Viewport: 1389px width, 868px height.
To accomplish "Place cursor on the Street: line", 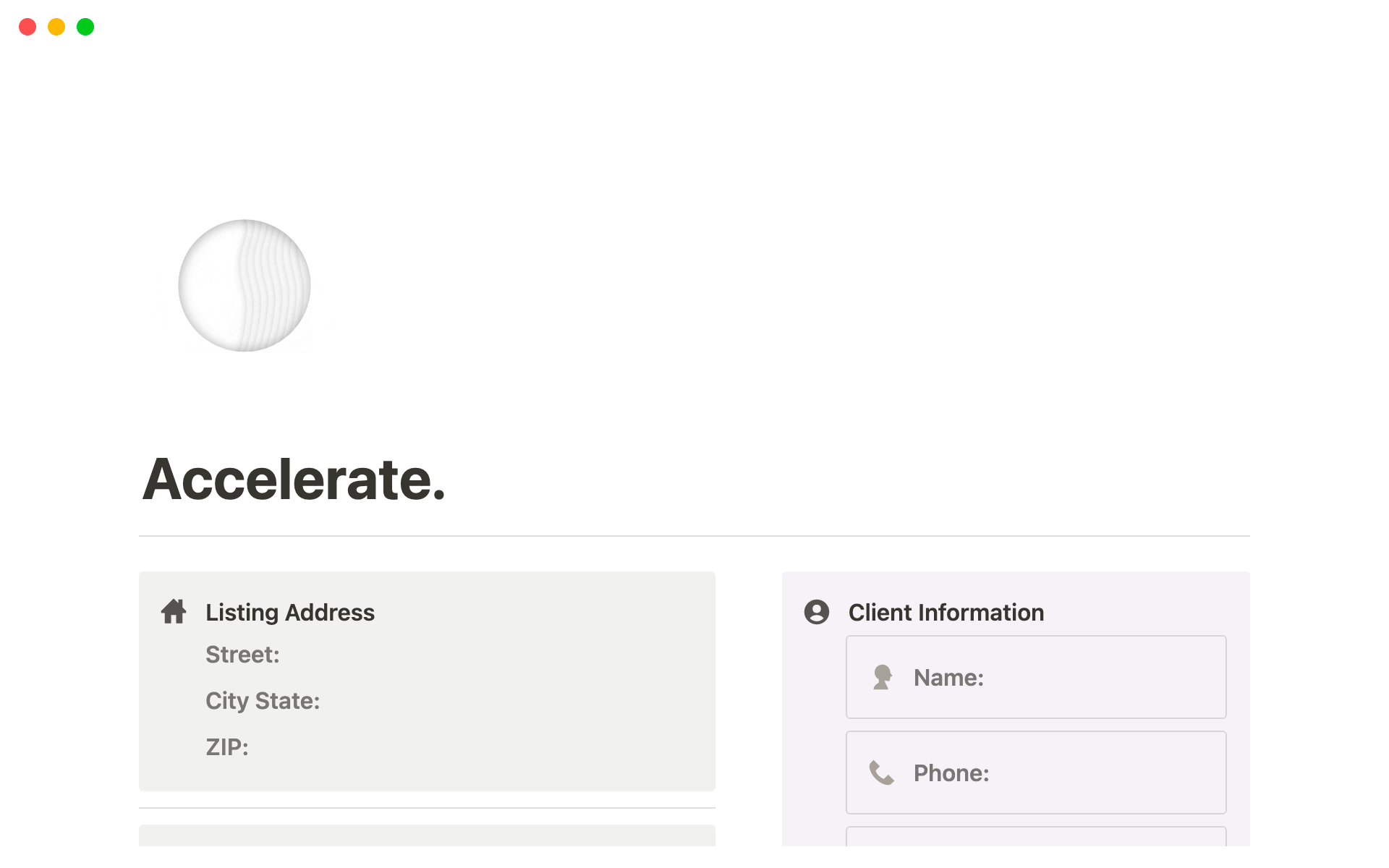I will click(242, 655).
